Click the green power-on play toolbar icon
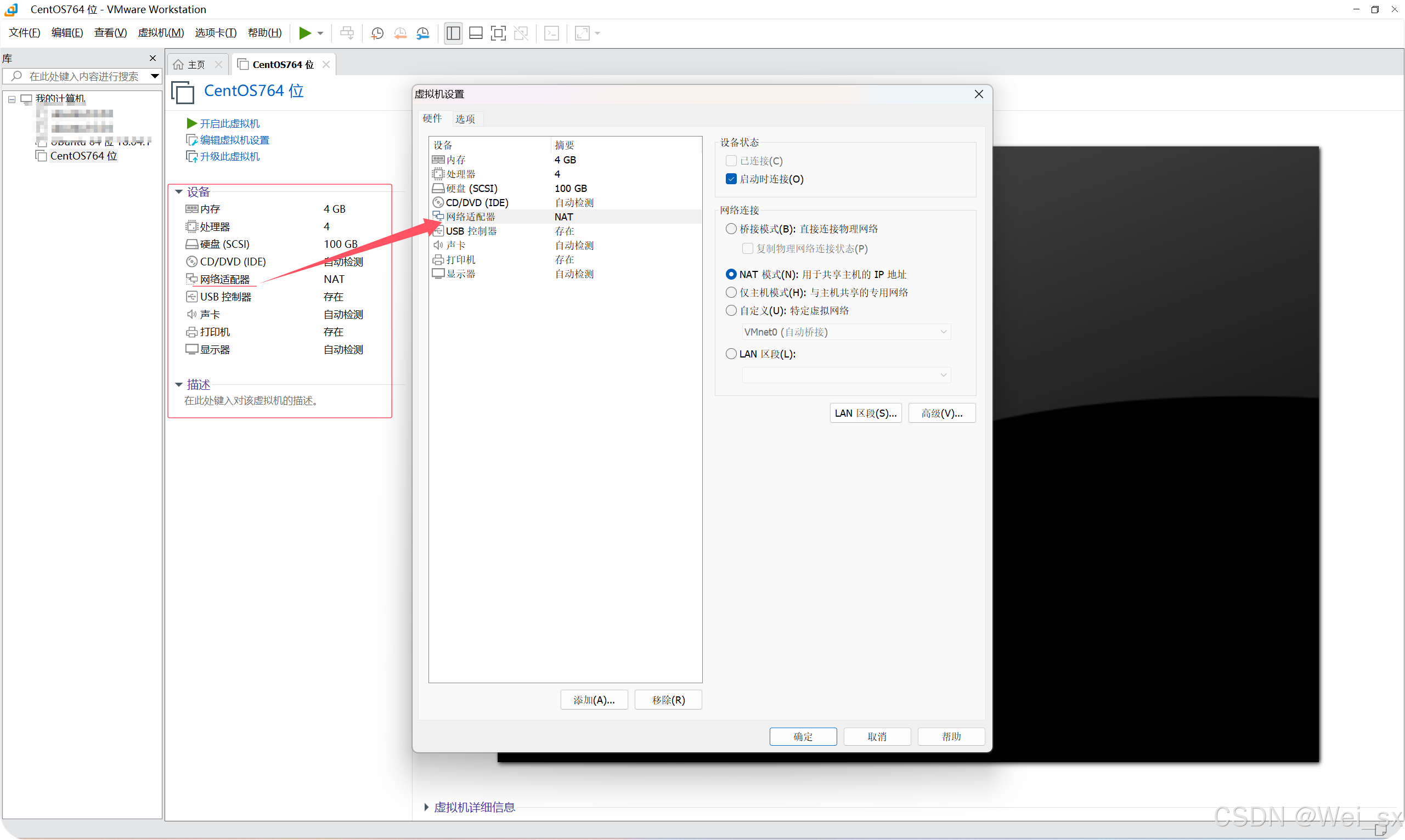The height and width of the screenshot is (840, 1405). click(304, 33)
